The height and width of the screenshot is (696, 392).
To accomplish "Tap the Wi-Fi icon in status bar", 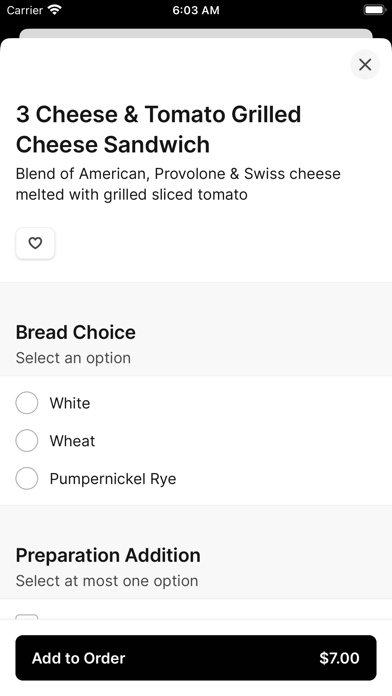I will coord(55,10).
